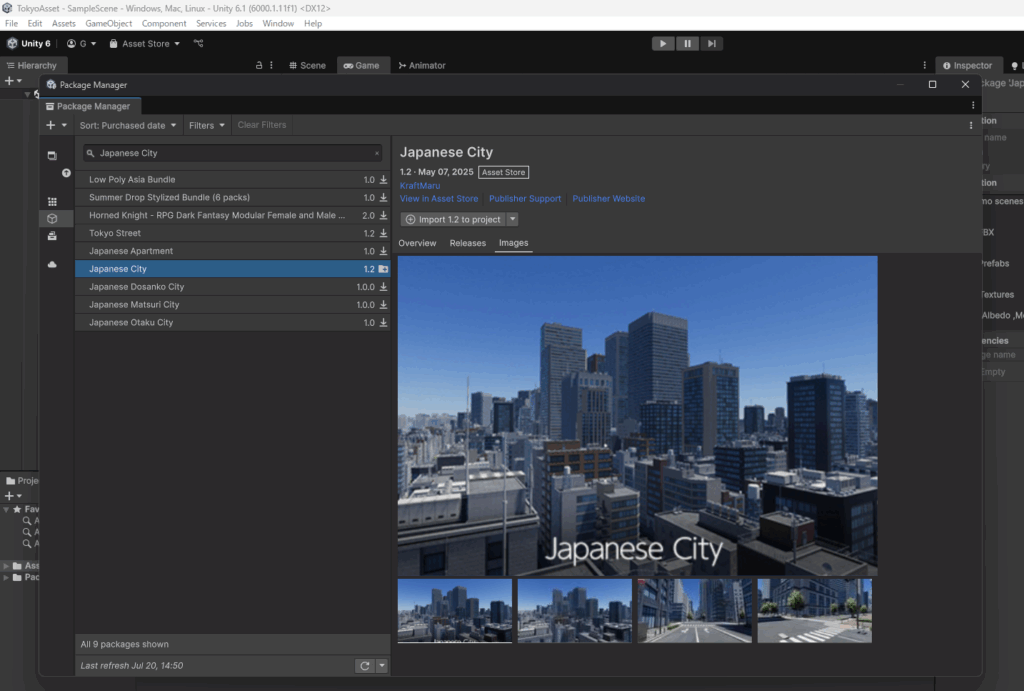Open the account G dropdown

point(82,44)
